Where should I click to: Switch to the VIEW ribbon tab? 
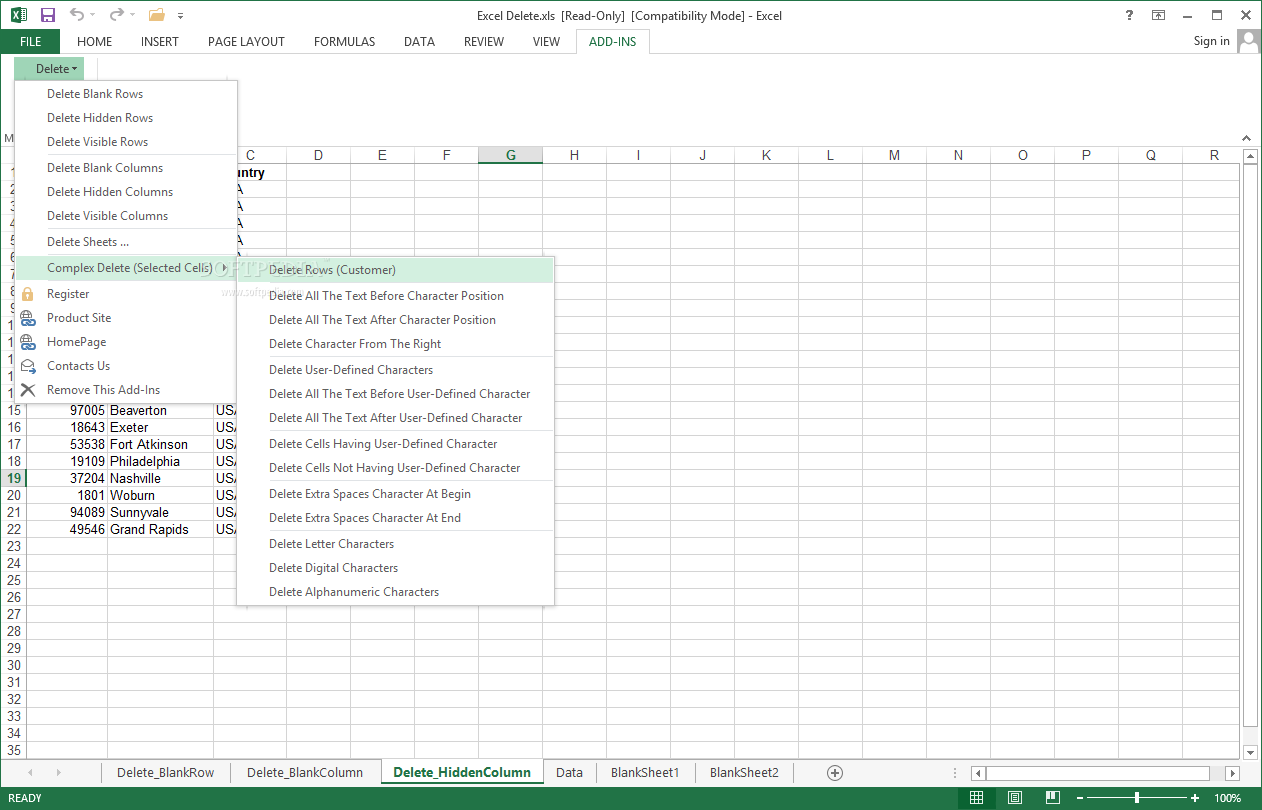click(546, 41)
